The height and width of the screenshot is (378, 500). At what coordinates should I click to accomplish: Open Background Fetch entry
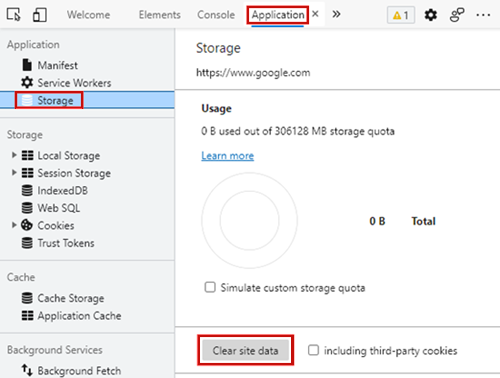(x=79, y=371)
